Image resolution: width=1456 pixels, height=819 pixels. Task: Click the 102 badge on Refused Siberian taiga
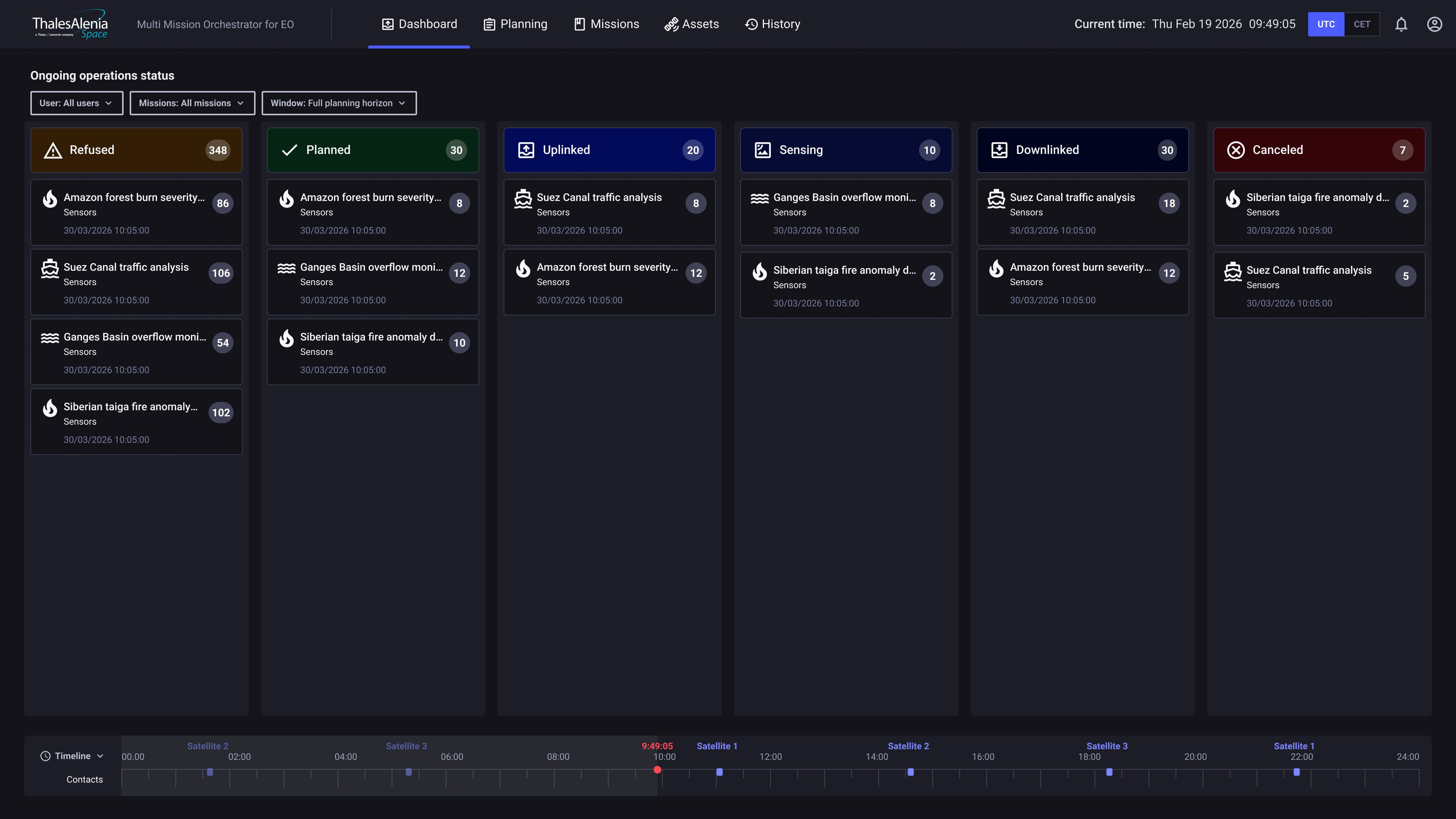coord(221,413)
